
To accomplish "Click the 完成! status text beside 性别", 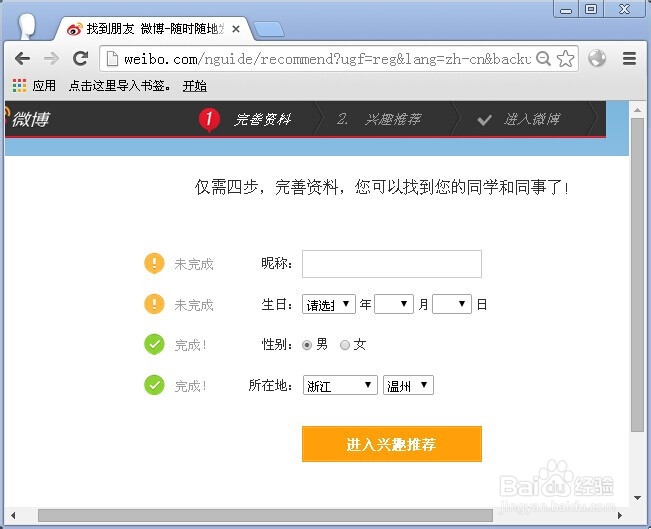I will click(x=191, y=345).
